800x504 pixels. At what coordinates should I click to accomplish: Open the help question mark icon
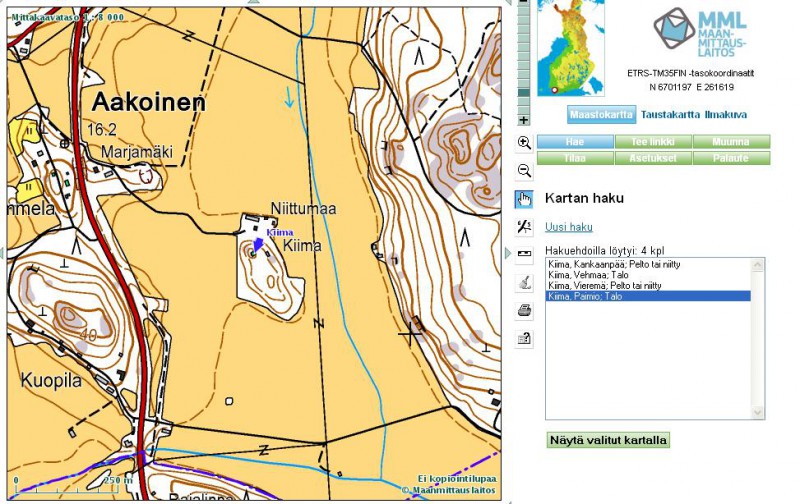pyautogui.click(x=524, y=339)
